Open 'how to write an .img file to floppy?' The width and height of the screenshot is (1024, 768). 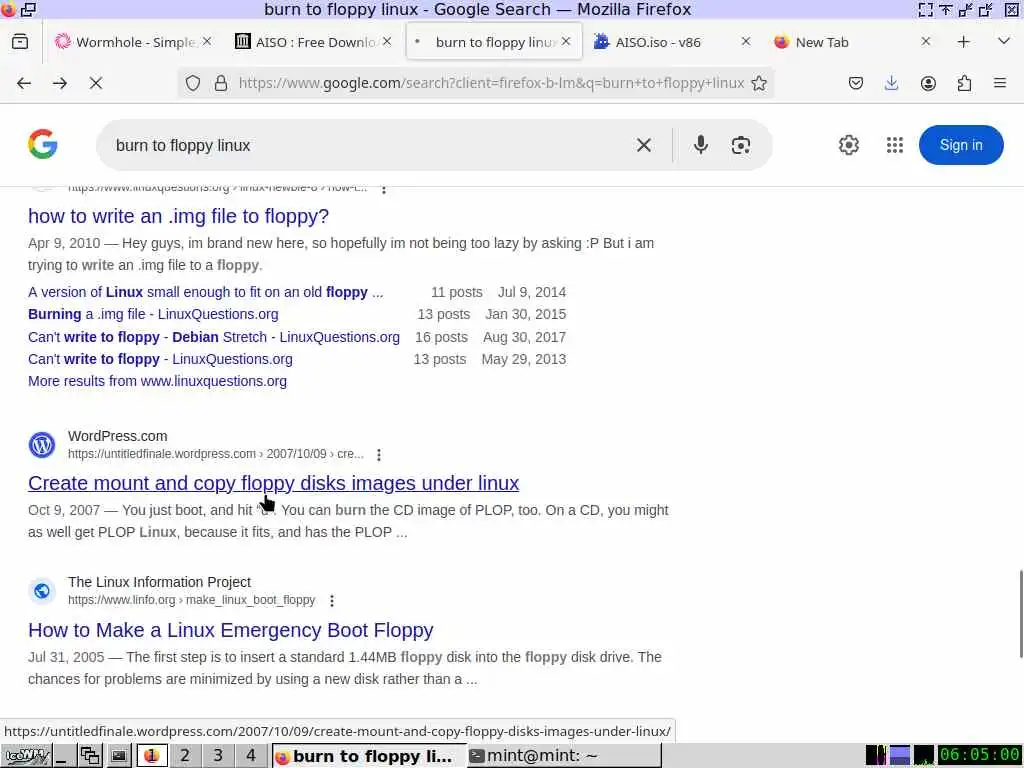(x=178, y=216)
